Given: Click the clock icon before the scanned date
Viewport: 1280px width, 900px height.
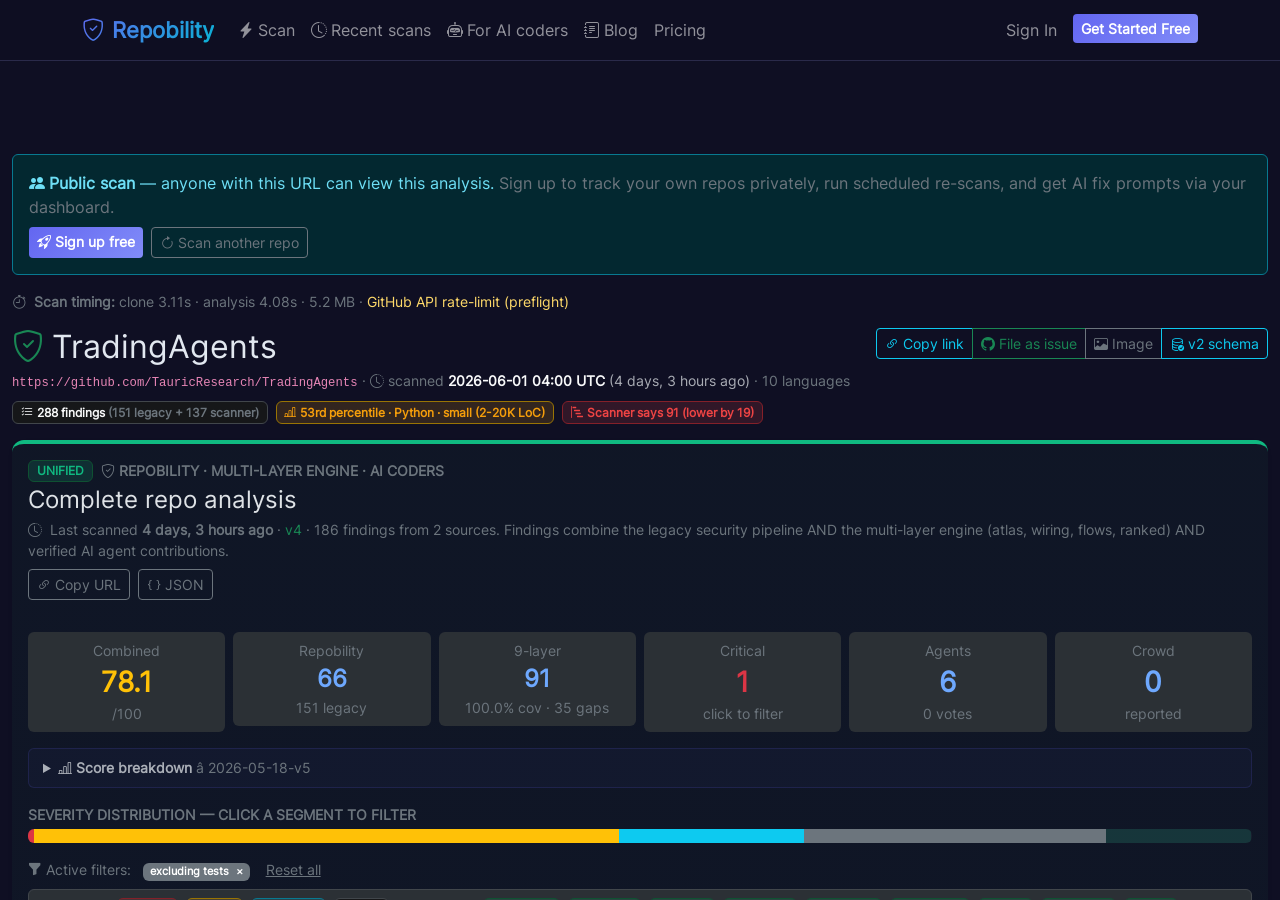Looking at the screenshot, I should click(377, 381).
